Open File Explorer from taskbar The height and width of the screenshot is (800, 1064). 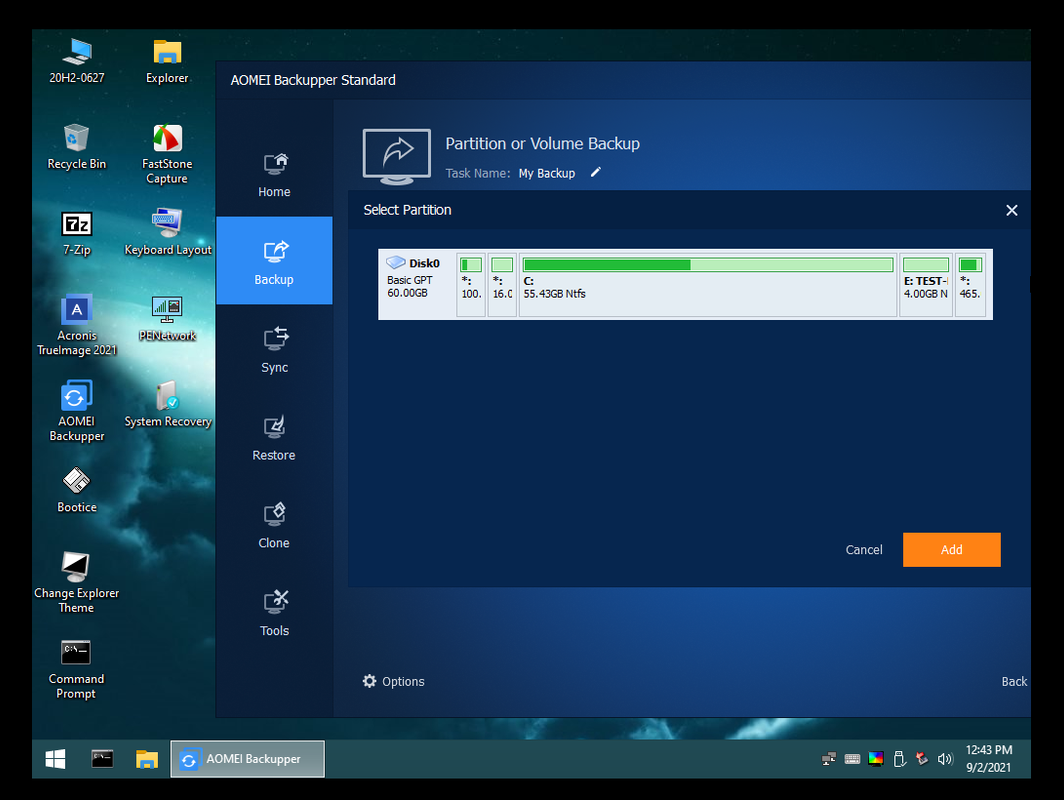(147, 759)
